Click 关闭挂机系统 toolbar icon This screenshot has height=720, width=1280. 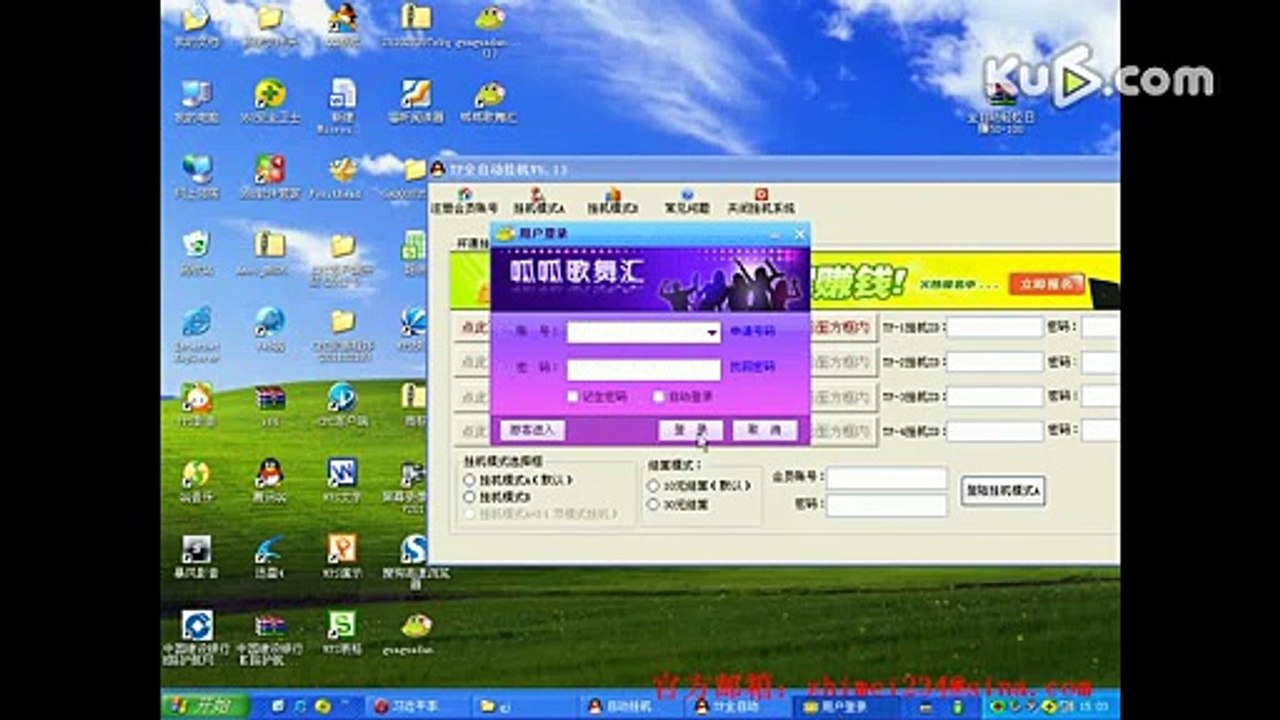pyautogui.click(x=761, y=201)
